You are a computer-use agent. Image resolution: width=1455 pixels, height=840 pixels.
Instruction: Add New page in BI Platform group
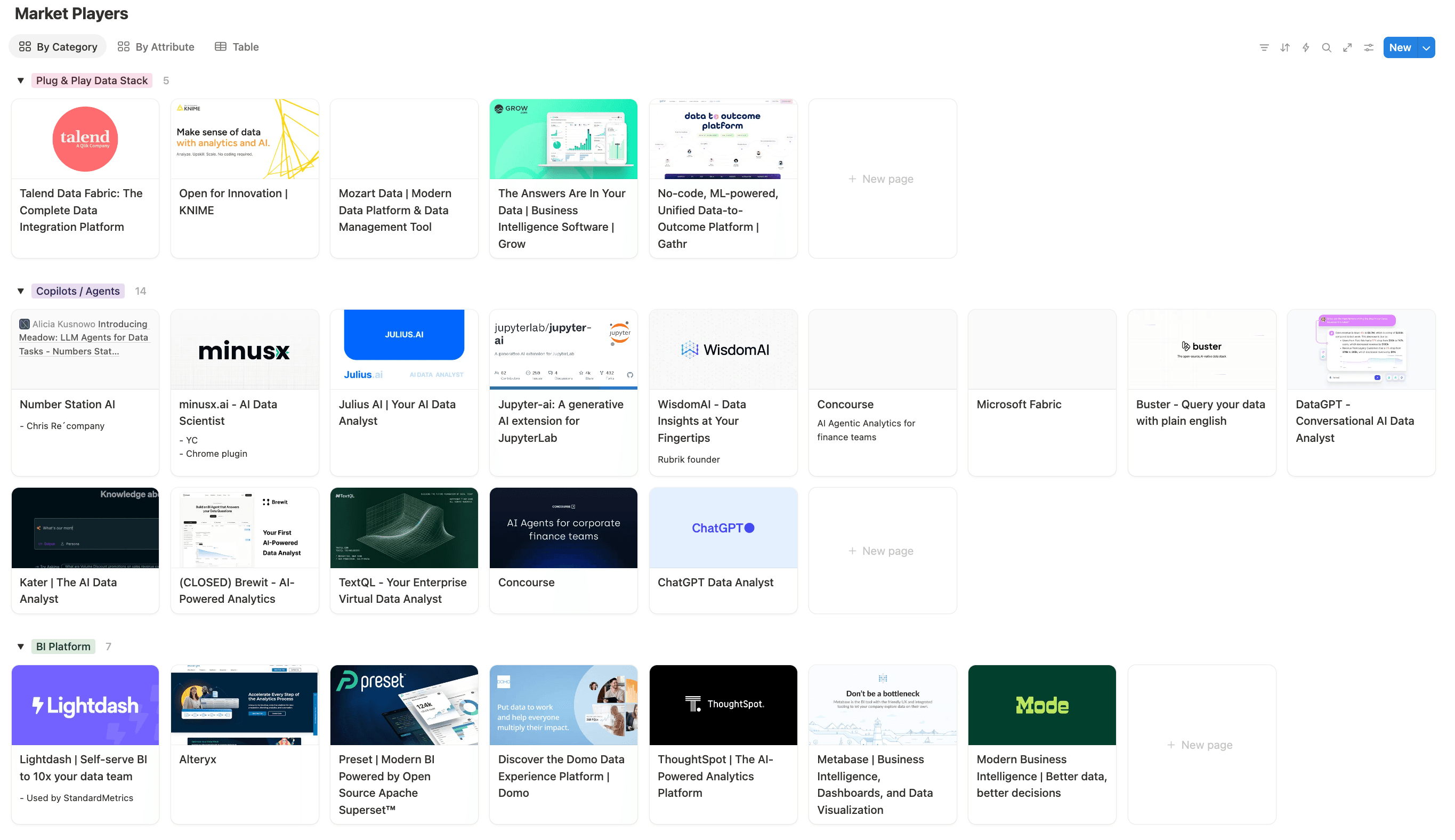pos(1201,745)
